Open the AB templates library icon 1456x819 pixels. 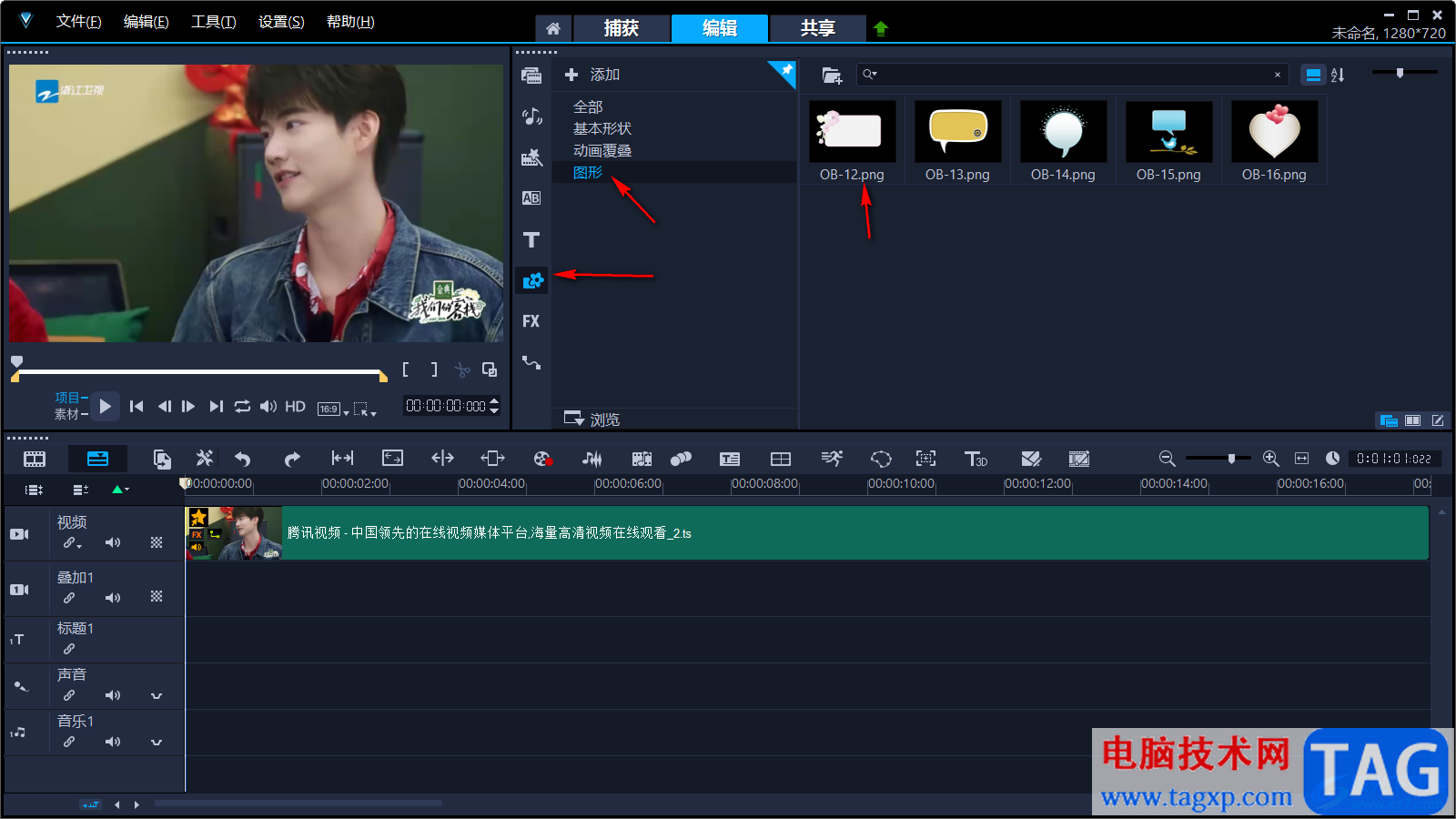(531, 198)
